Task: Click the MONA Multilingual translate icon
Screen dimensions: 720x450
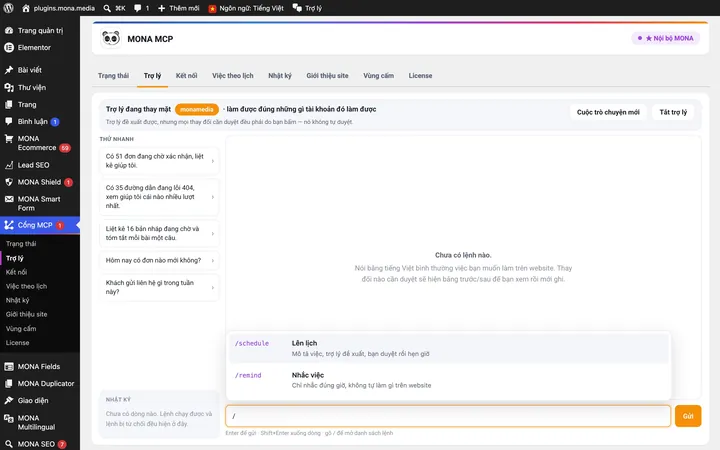Action: tap(9, 418)
